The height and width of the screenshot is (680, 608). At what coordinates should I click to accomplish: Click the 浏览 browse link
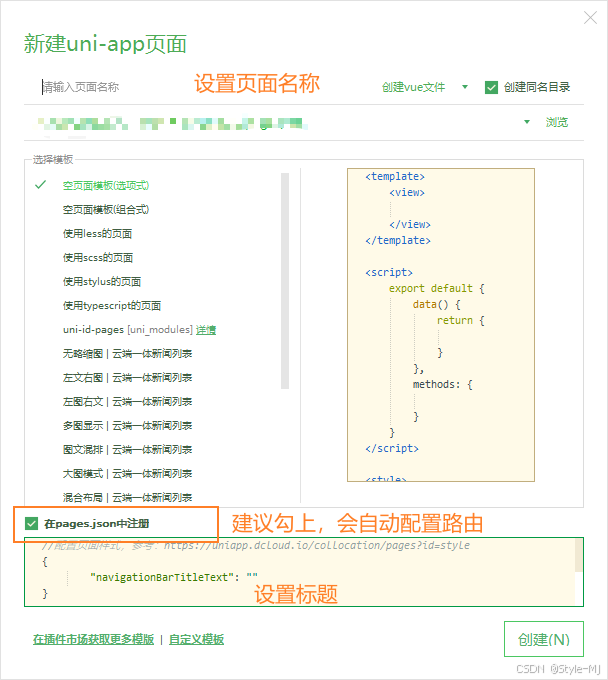(x=556, y=122)
